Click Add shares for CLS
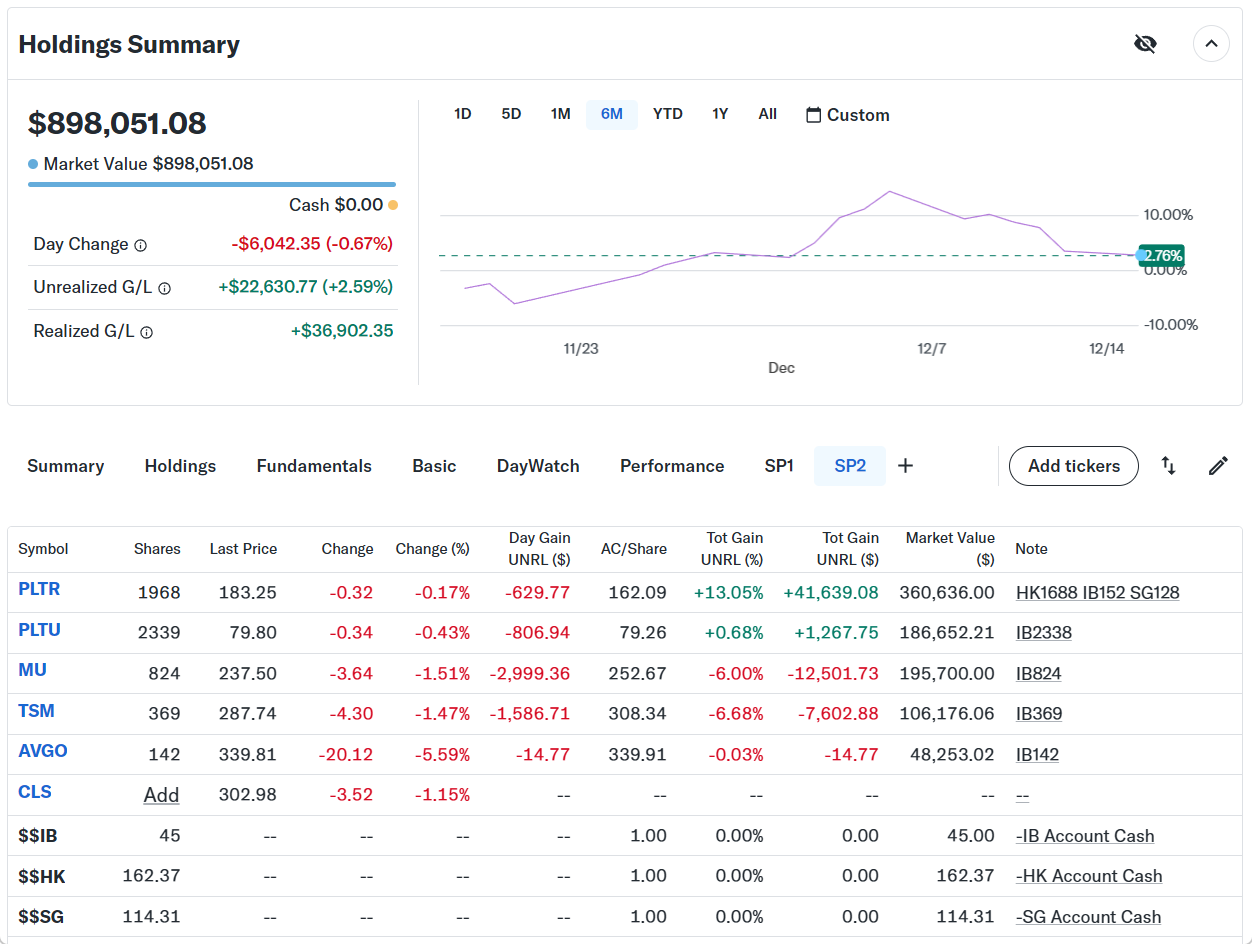 click(x=161, y=795)
